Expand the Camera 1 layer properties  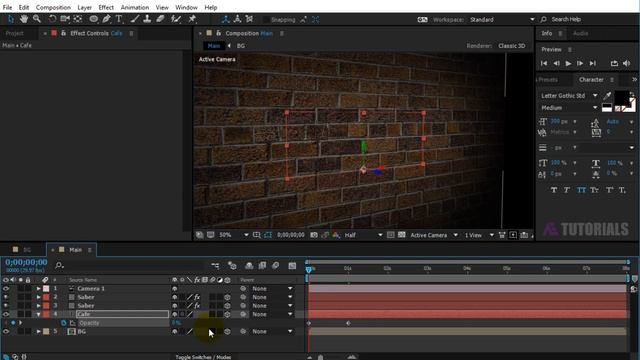coord(38,289)
